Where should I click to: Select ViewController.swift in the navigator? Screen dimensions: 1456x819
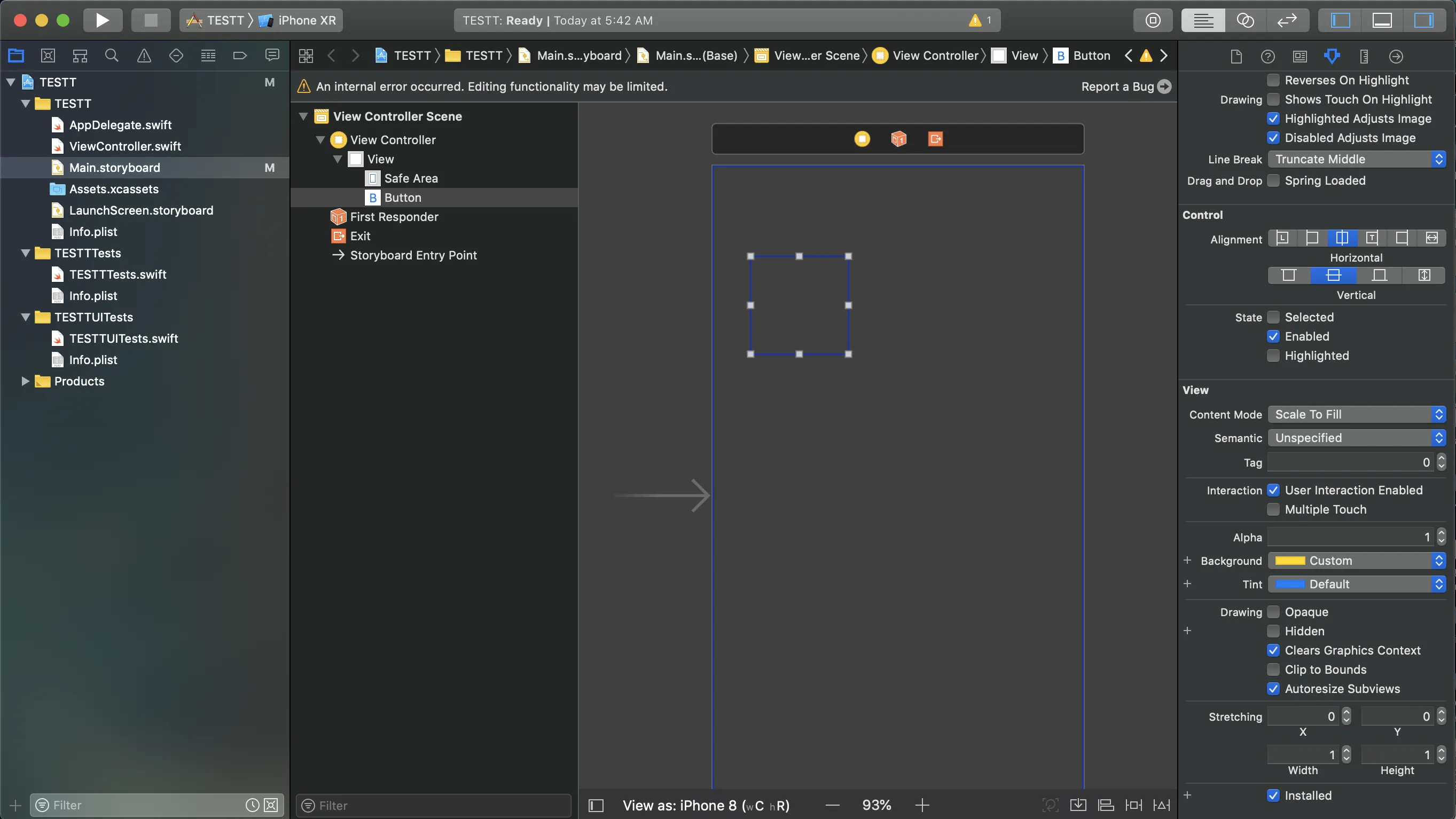pos(125,146)
